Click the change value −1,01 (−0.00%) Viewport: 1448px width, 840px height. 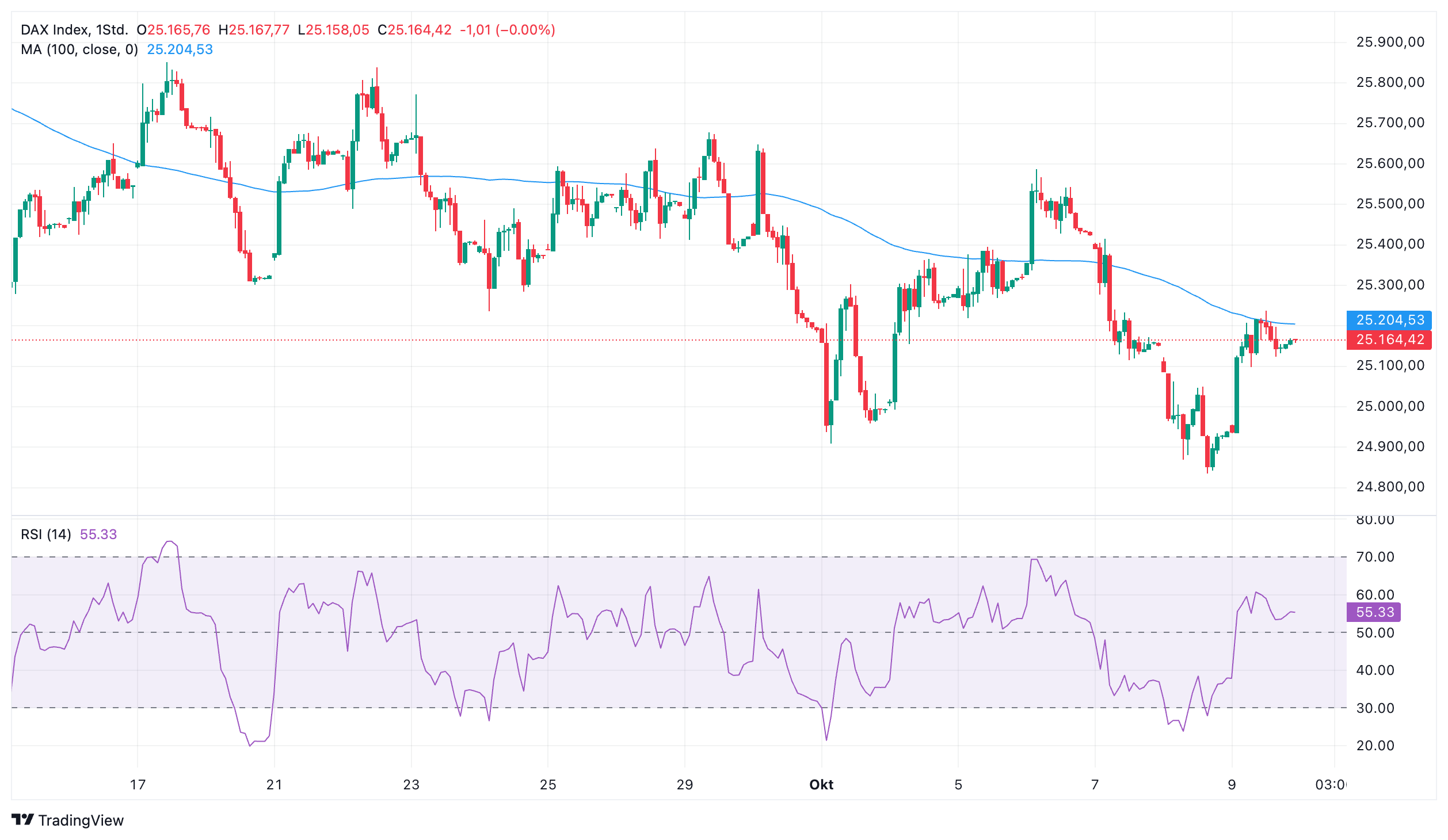click(x=508, y=30)
